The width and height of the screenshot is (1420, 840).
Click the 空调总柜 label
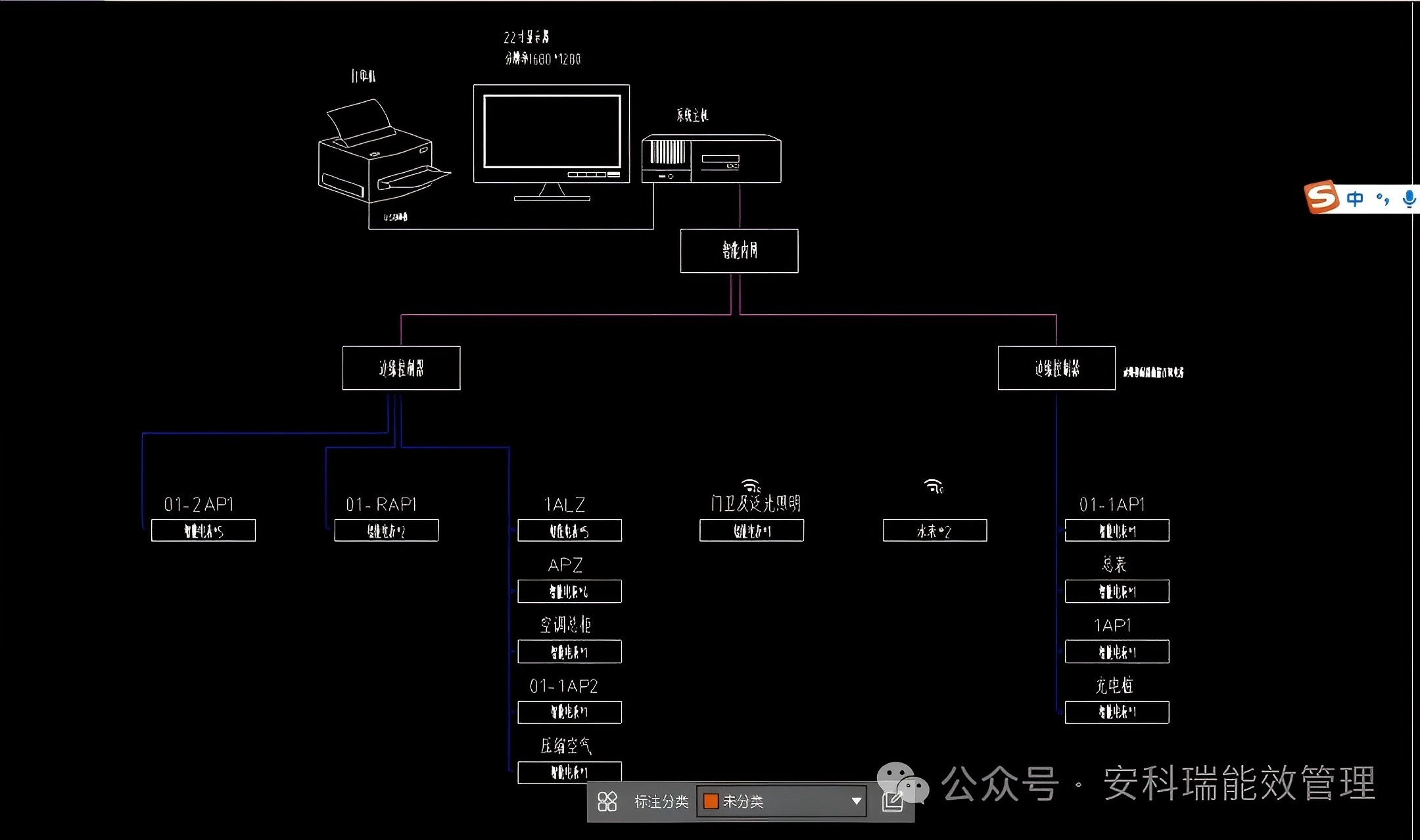point(565,624)
